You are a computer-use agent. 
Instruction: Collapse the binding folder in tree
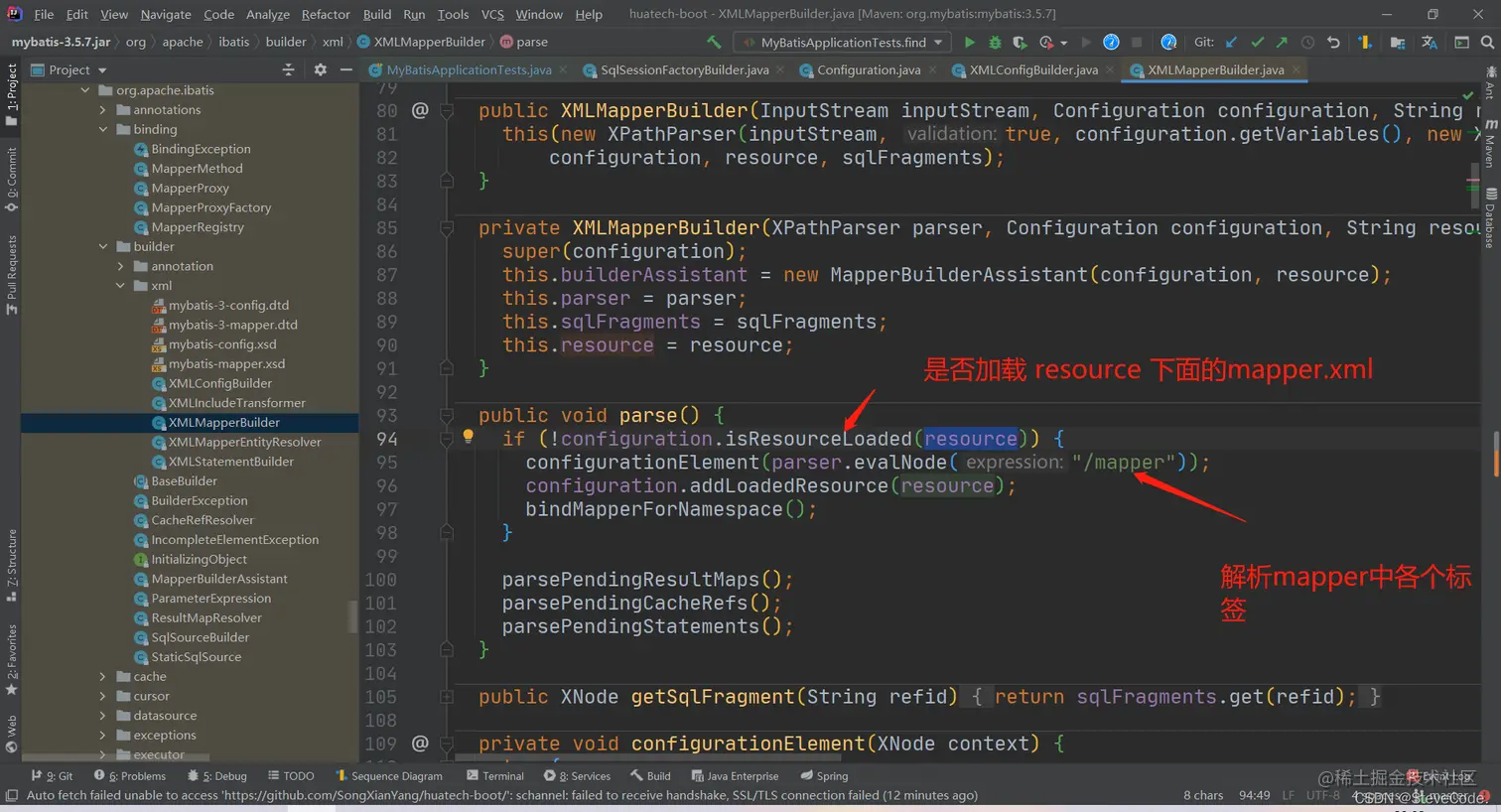click(102, 129)
